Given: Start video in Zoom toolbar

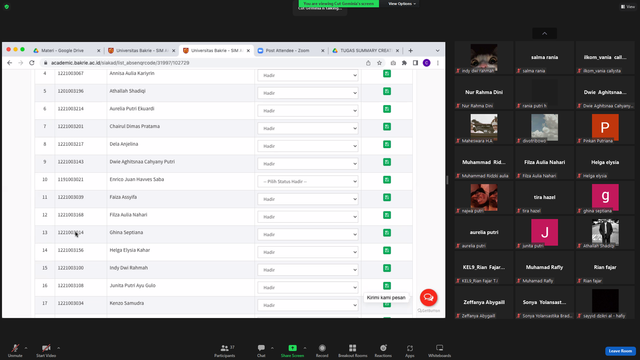Looking at the screenshot, I should [46, 350].
